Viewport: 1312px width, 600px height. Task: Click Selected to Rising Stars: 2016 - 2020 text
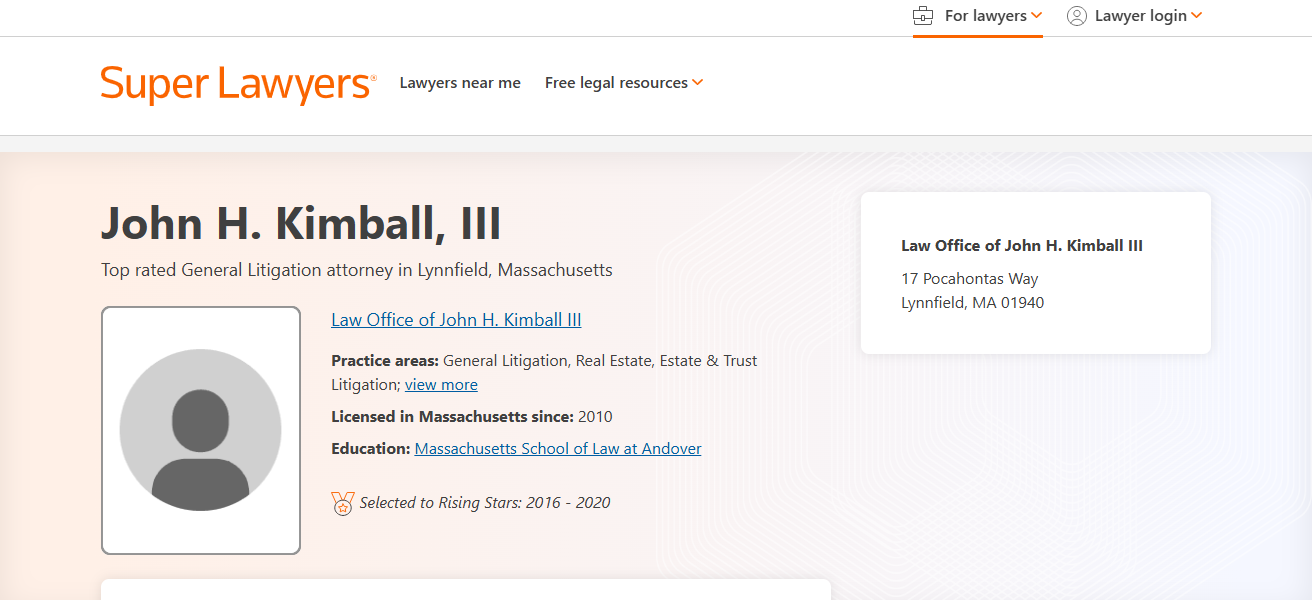pyautogui.click(x=485, y=503)
